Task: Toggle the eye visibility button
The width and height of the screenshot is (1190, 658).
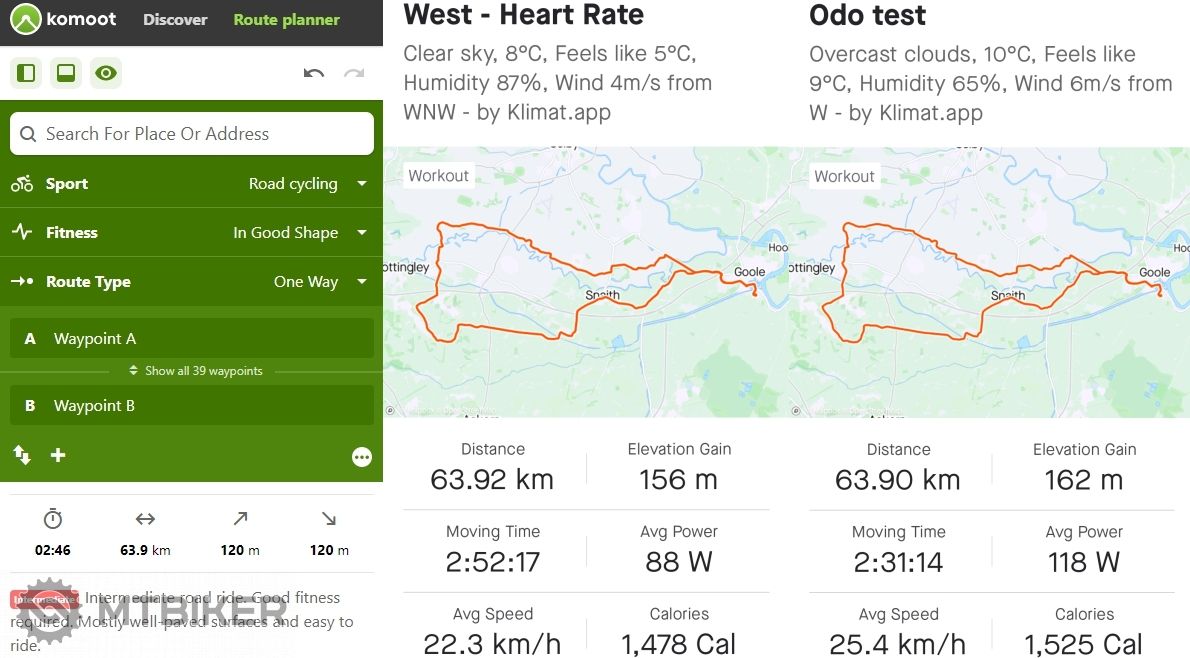Action: (105, 73)
